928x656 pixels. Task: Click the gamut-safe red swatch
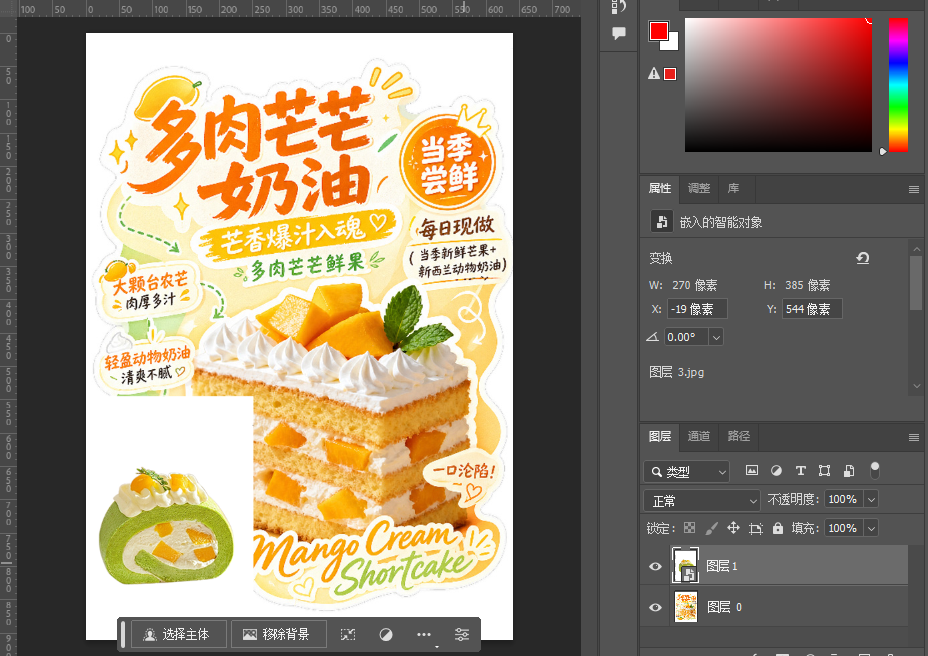(670, 74)
